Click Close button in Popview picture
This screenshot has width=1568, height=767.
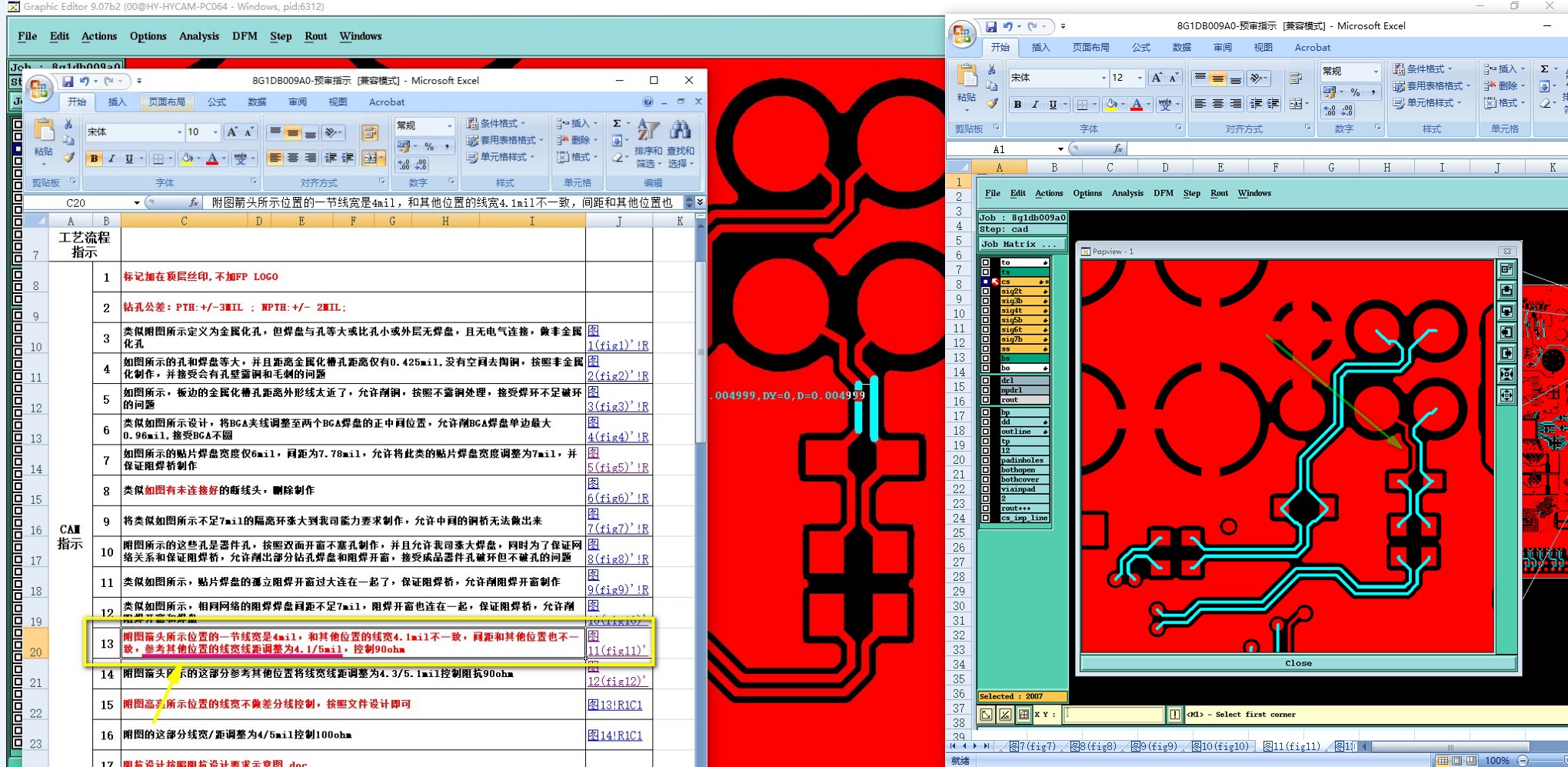pos(1298,663)
